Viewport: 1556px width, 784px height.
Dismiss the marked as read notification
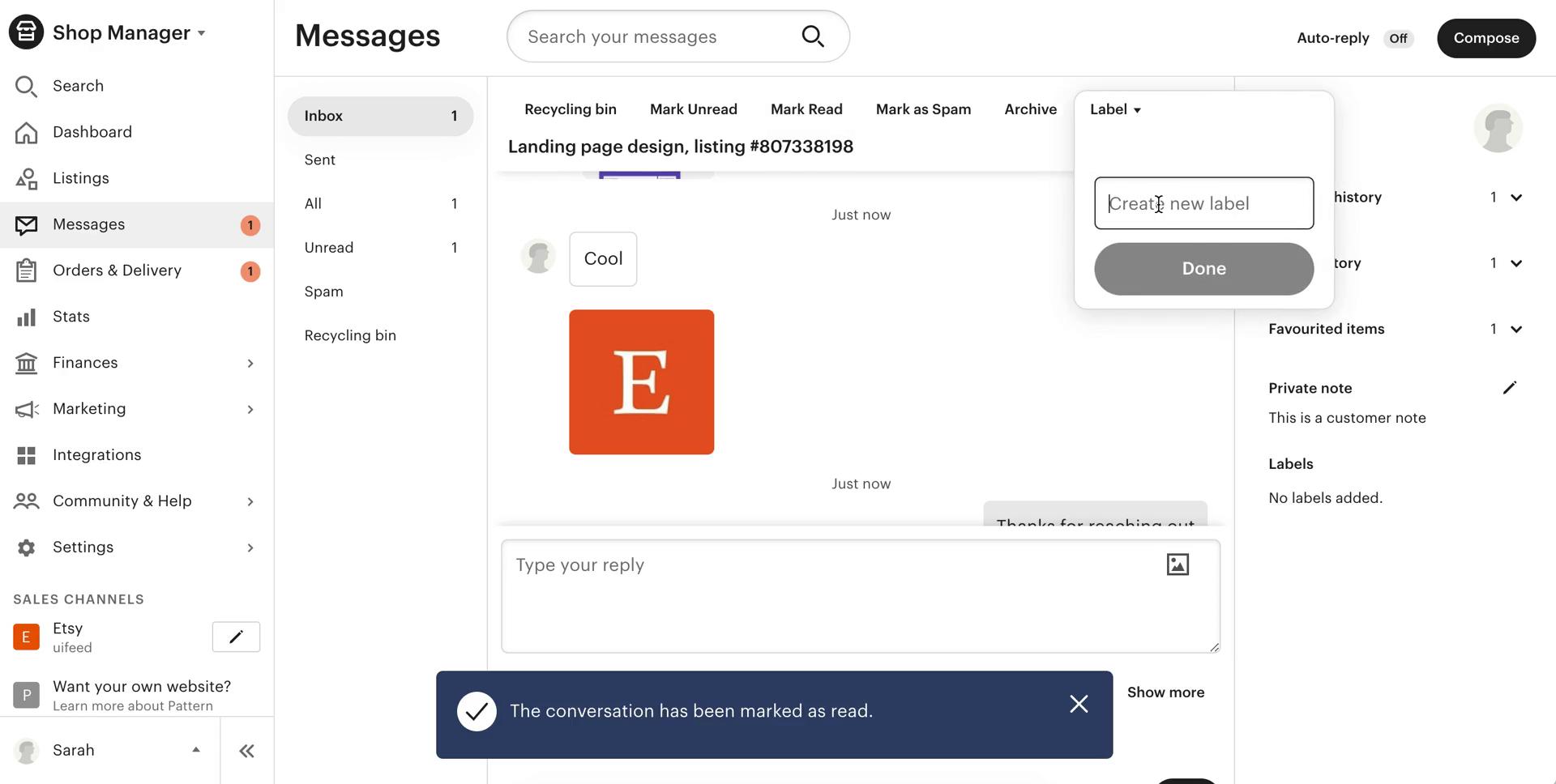[1079, 704]
